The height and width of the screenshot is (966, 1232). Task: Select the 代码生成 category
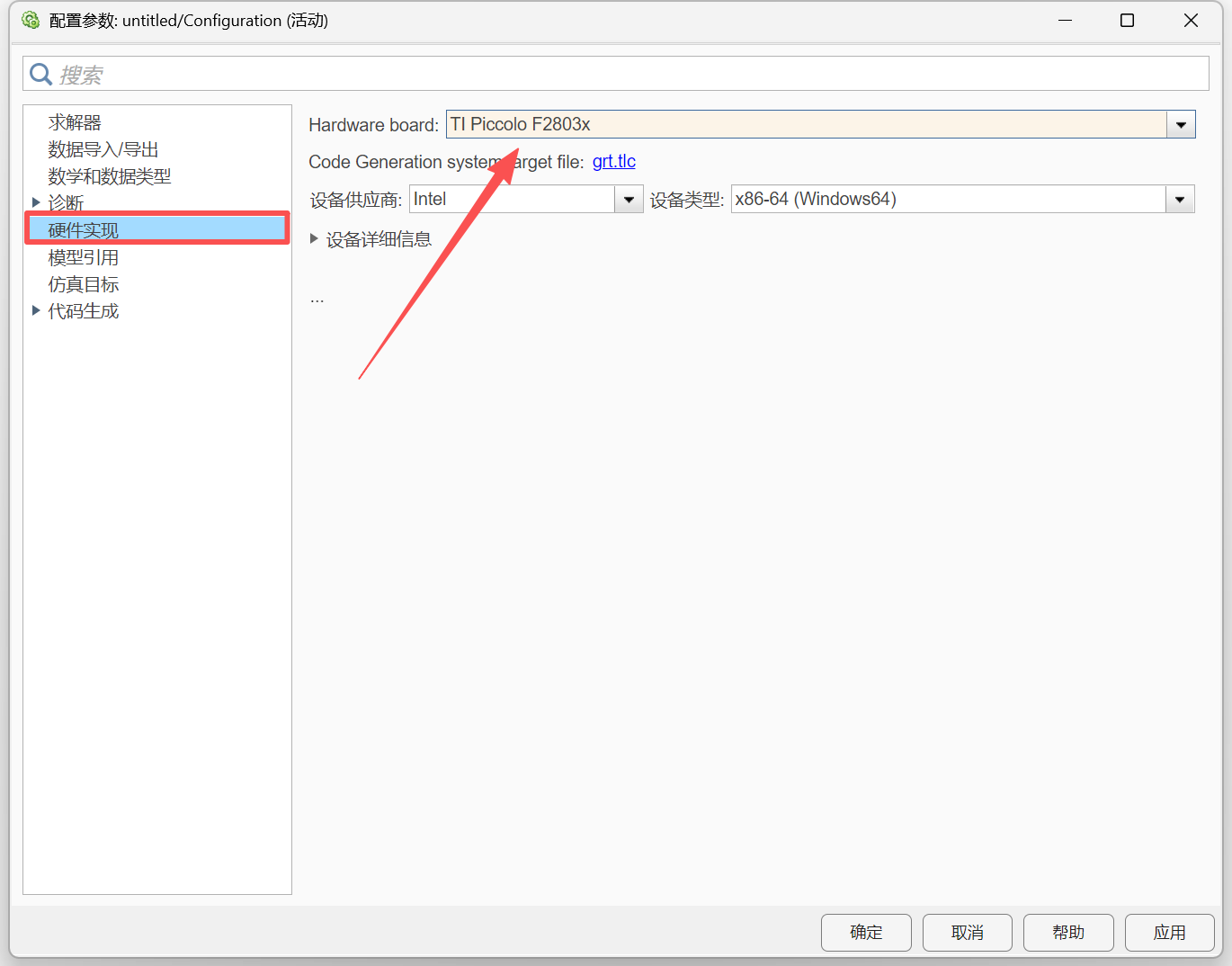(84, 311)
